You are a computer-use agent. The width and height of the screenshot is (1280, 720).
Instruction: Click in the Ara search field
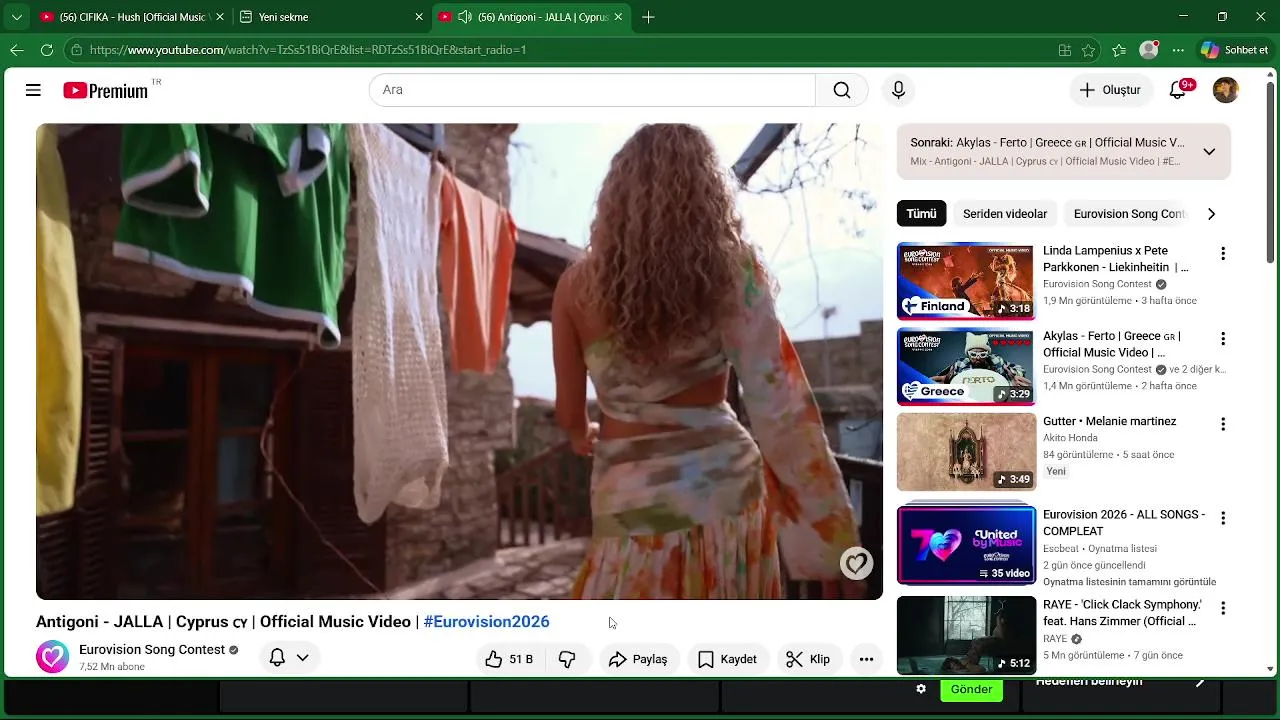(x=592, y=90)
